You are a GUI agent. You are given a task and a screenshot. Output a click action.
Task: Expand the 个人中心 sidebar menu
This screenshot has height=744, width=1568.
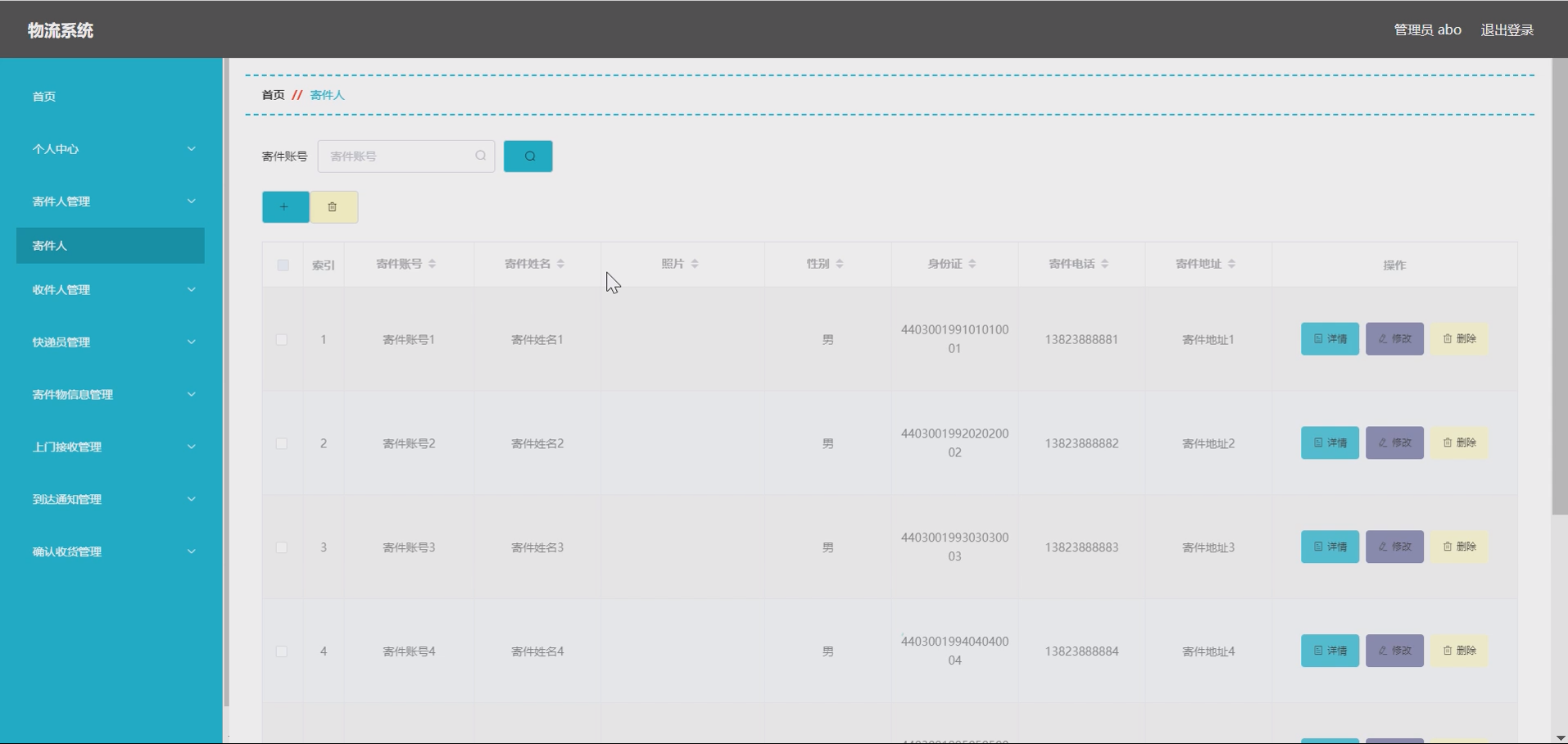111,149
